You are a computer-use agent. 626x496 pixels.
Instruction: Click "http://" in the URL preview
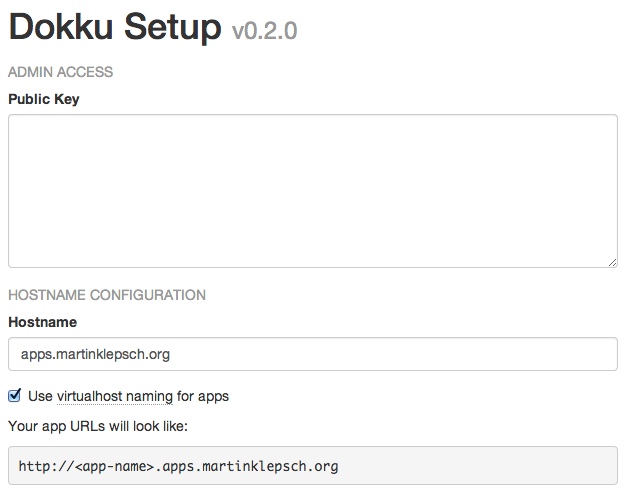(x=47, y=466)
